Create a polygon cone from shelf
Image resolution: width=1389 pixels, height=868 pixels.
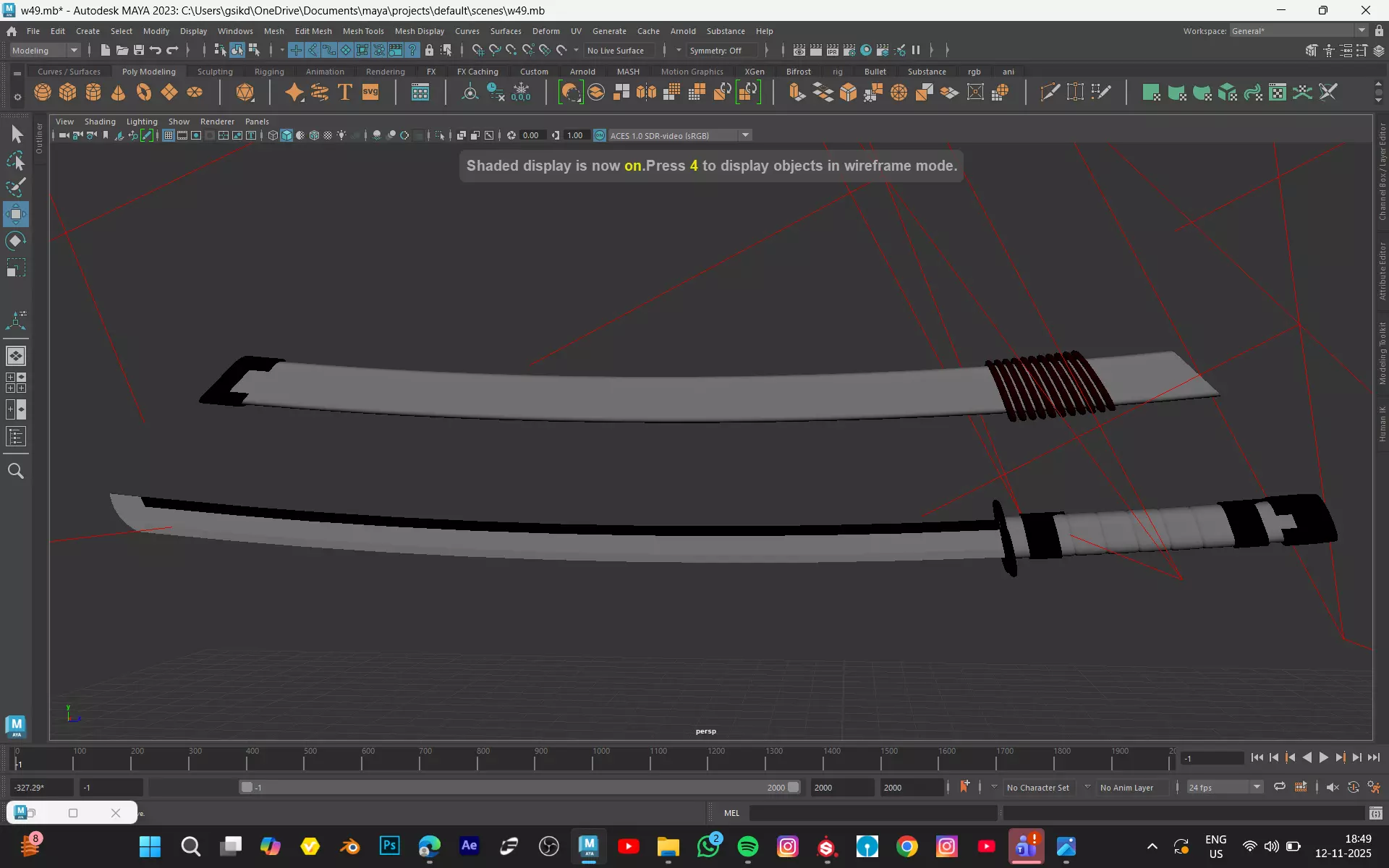point(119,93)
